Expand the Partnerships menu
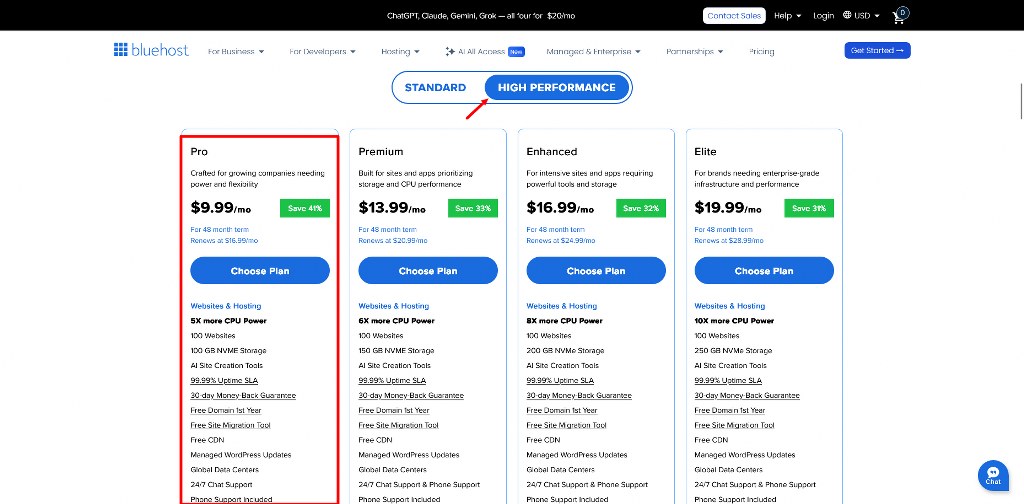This screenshot has width=1024, height=504. 694,51
